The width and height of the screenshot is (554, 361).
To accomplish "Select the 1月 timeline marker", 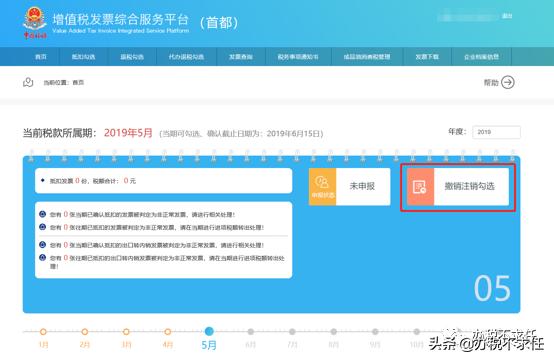I will pyautogui.click(x=43, y=332).
